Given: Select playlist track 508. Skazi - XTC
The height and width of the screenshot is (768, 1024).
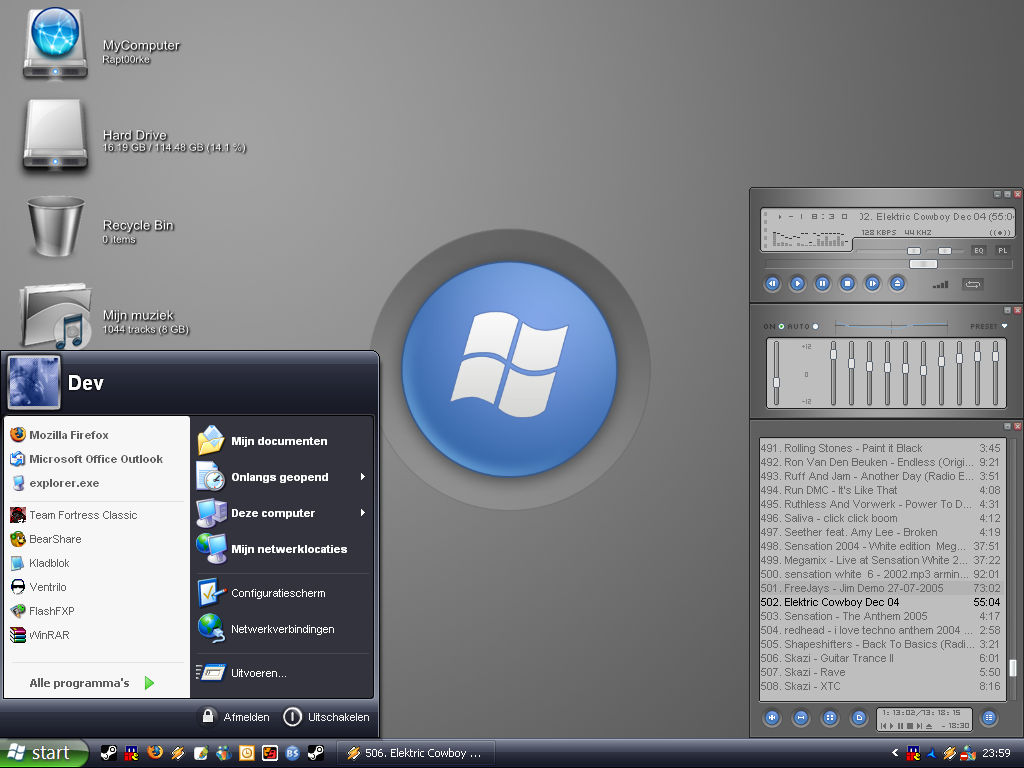Looking at the screenshot, I should coord(880,686).
